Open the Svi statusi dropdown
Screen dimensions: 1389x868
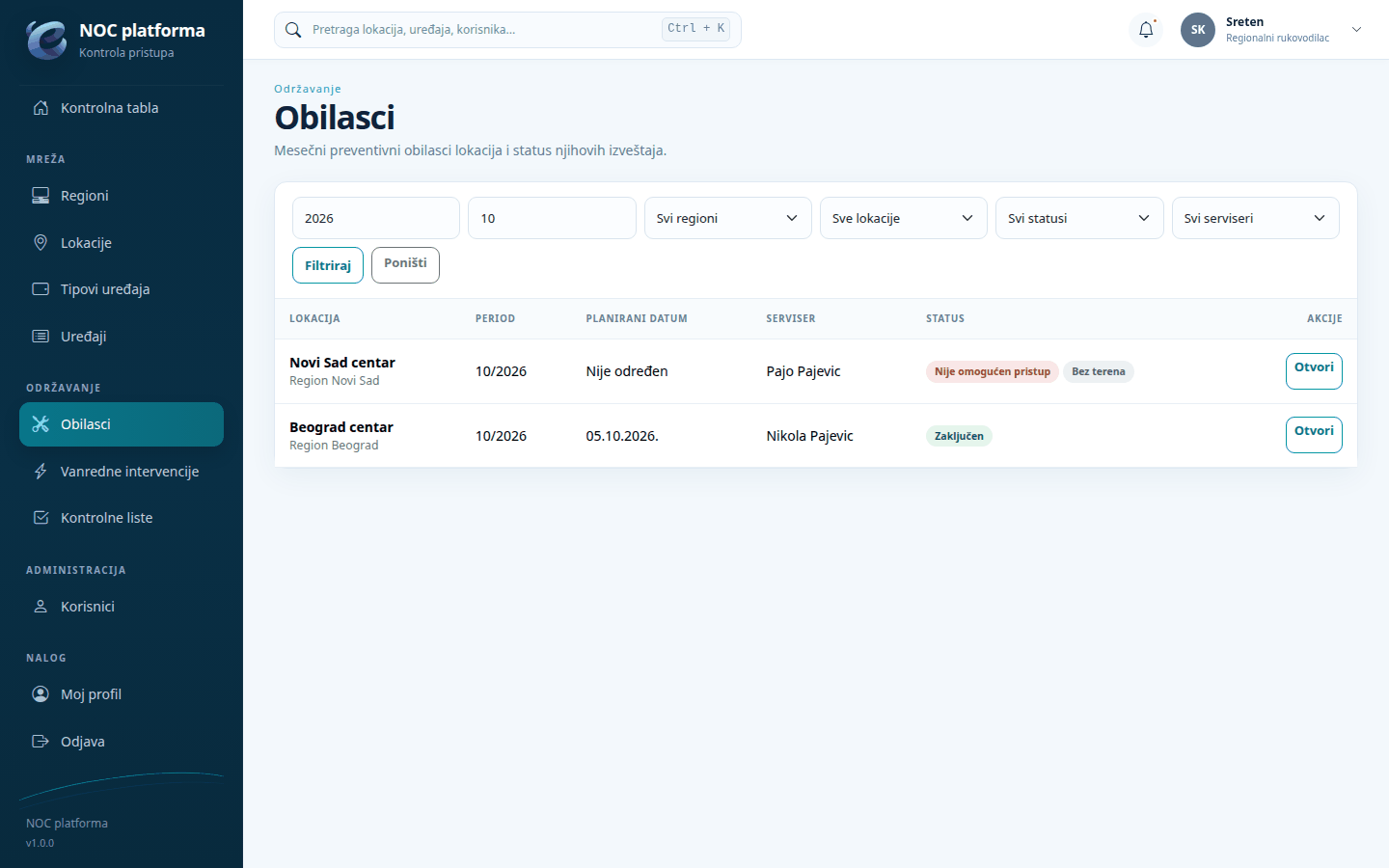[1079, 218]
